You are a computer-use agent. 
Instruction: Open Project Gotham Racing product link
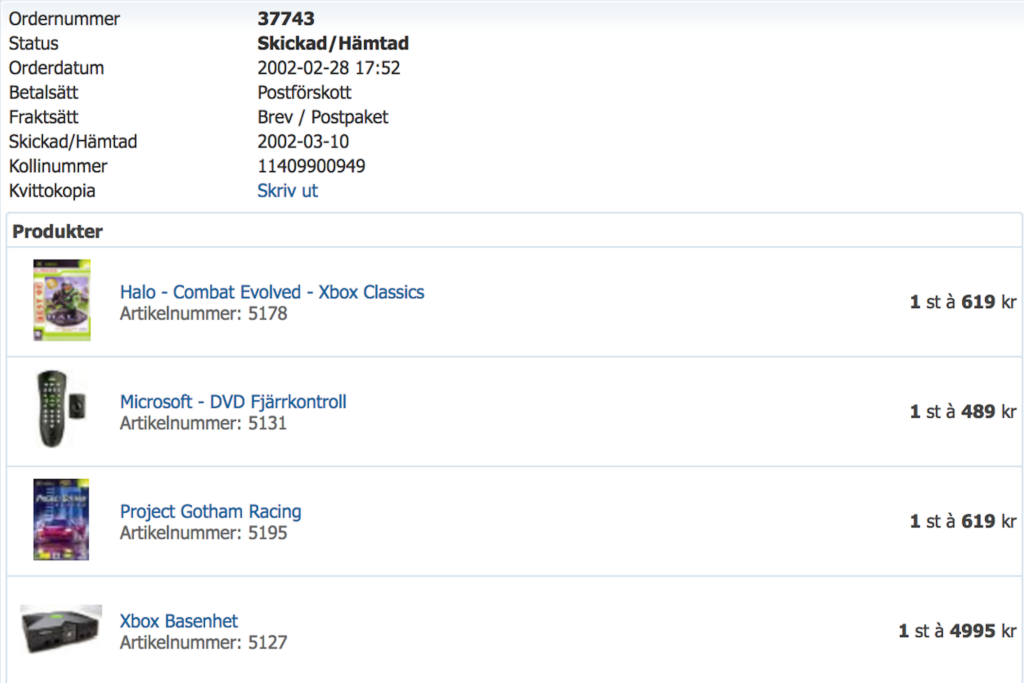[x=210, y=511]
